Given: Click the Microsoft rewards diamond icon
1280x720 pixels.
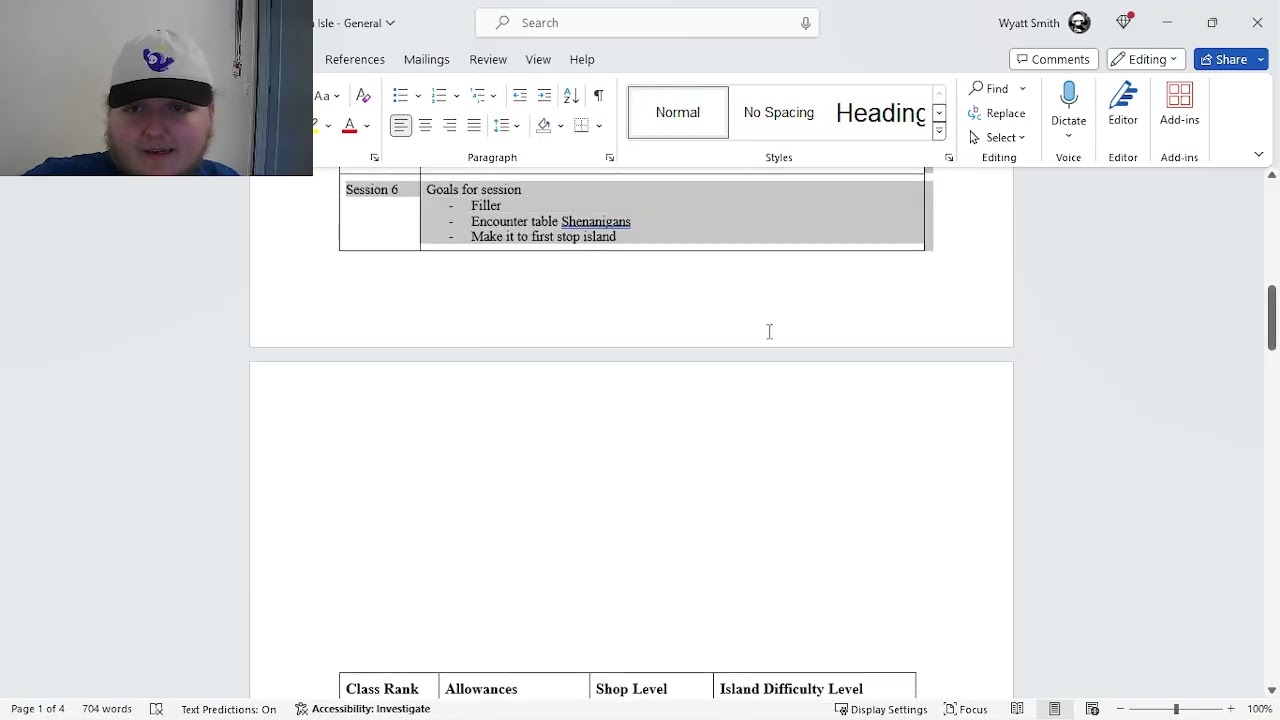Looking at the screenshot, I should (1125, 22).
